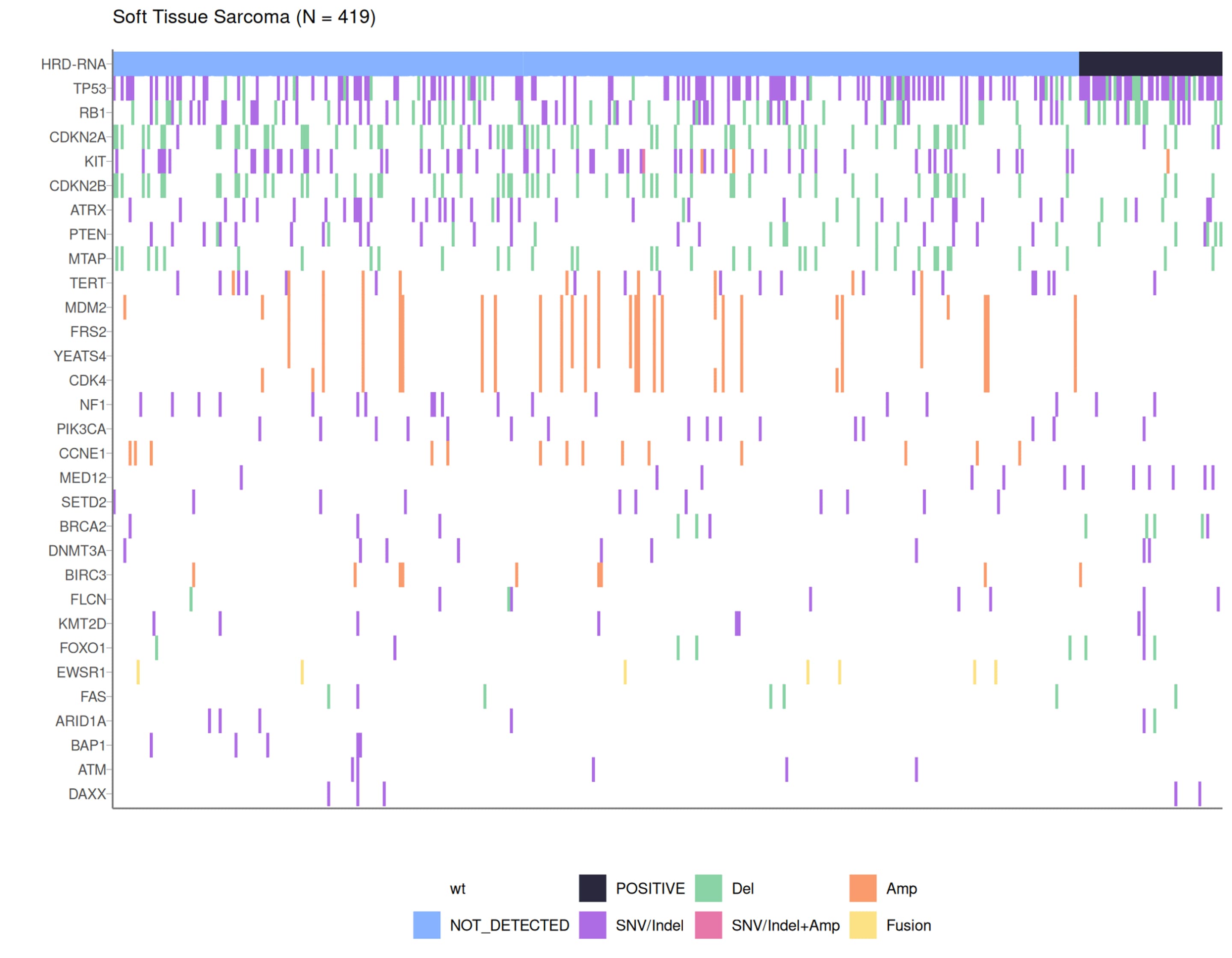
Task: Pick the purple SNV/Indel legend swatch
Action: pos(592,925)
